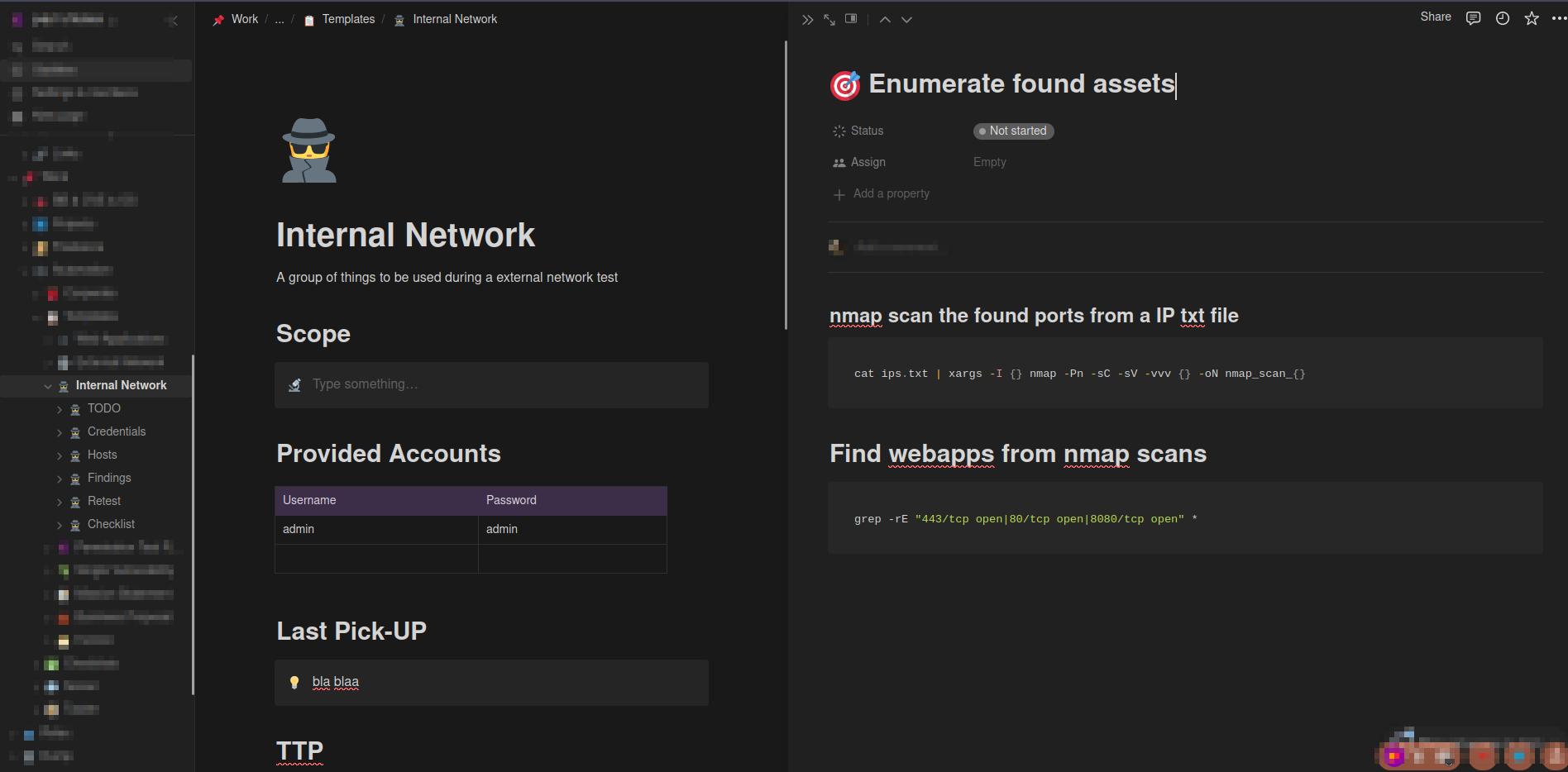Viewport: 1568px width, 772px height.
Task: Expand the TODO page in sidebar
Action: (x=60, y=409)
